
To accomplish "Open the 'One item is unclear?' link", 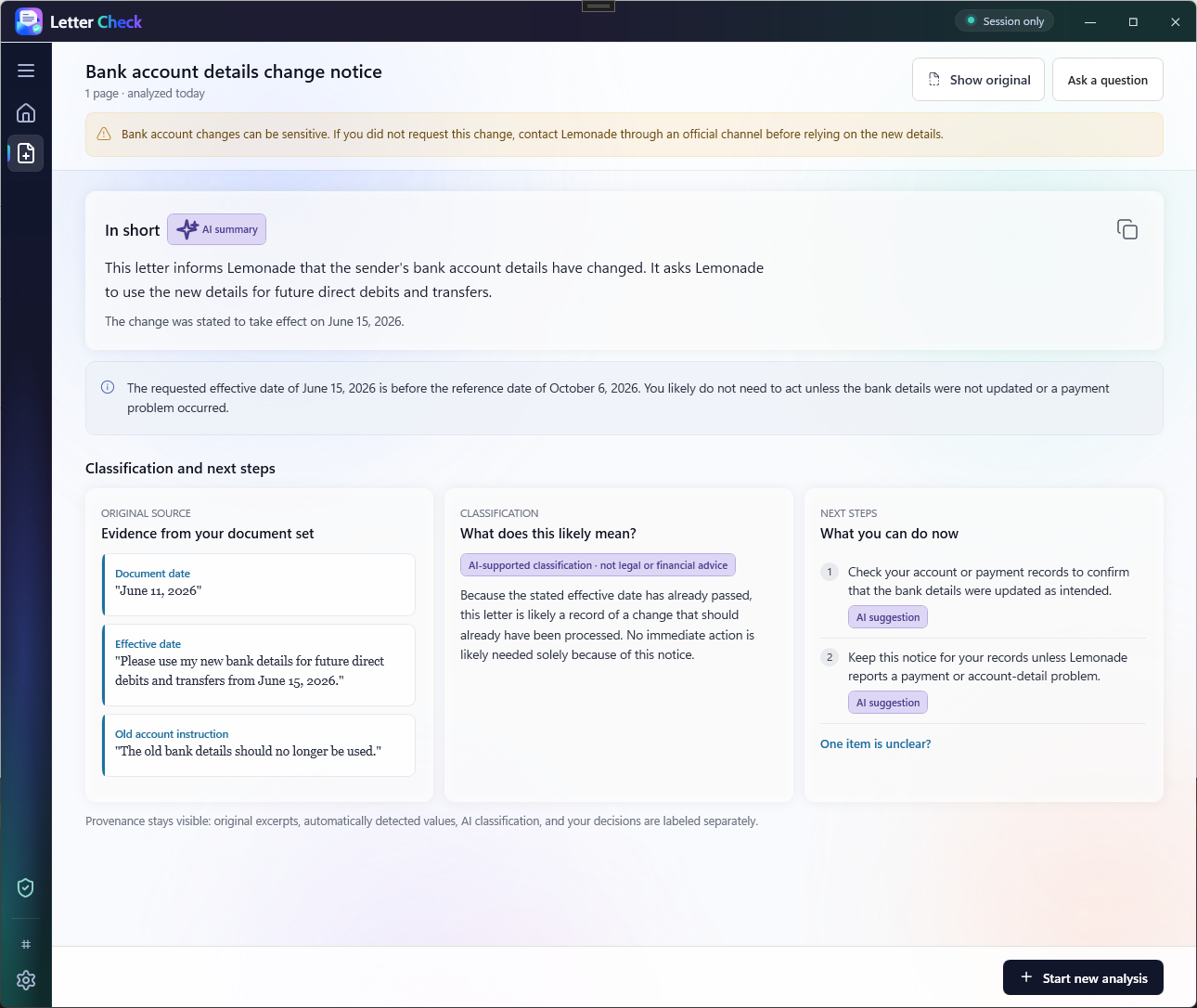I will pyautogui.click(x=875, y=743).
